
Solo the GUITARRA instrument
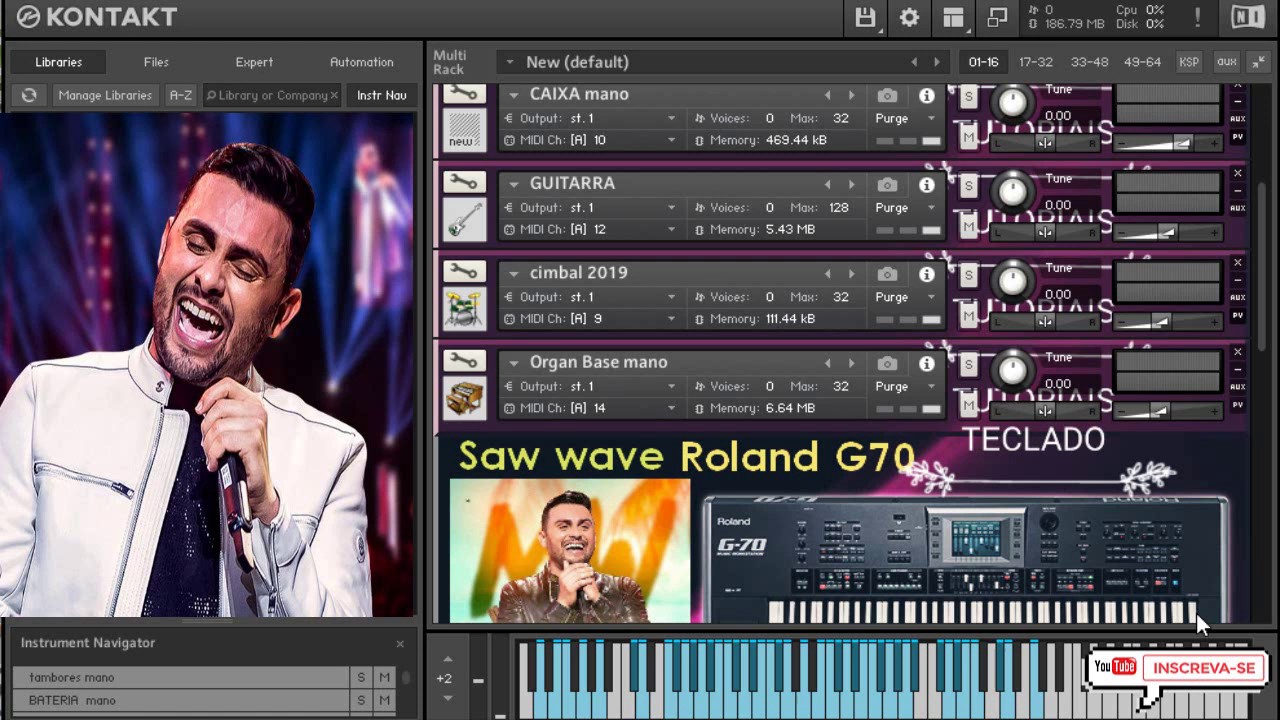968,186
